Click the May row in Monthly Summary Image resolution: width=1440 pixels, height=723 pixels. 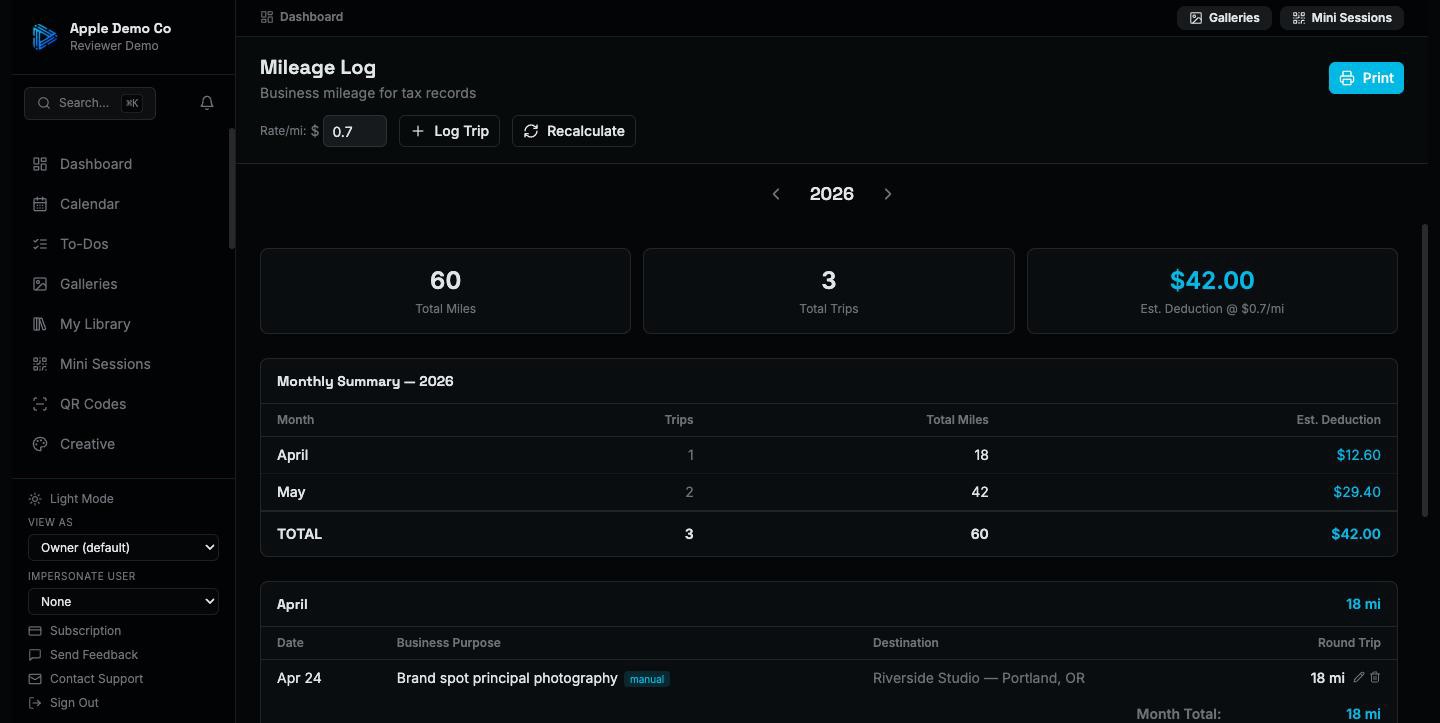point(829,492)
